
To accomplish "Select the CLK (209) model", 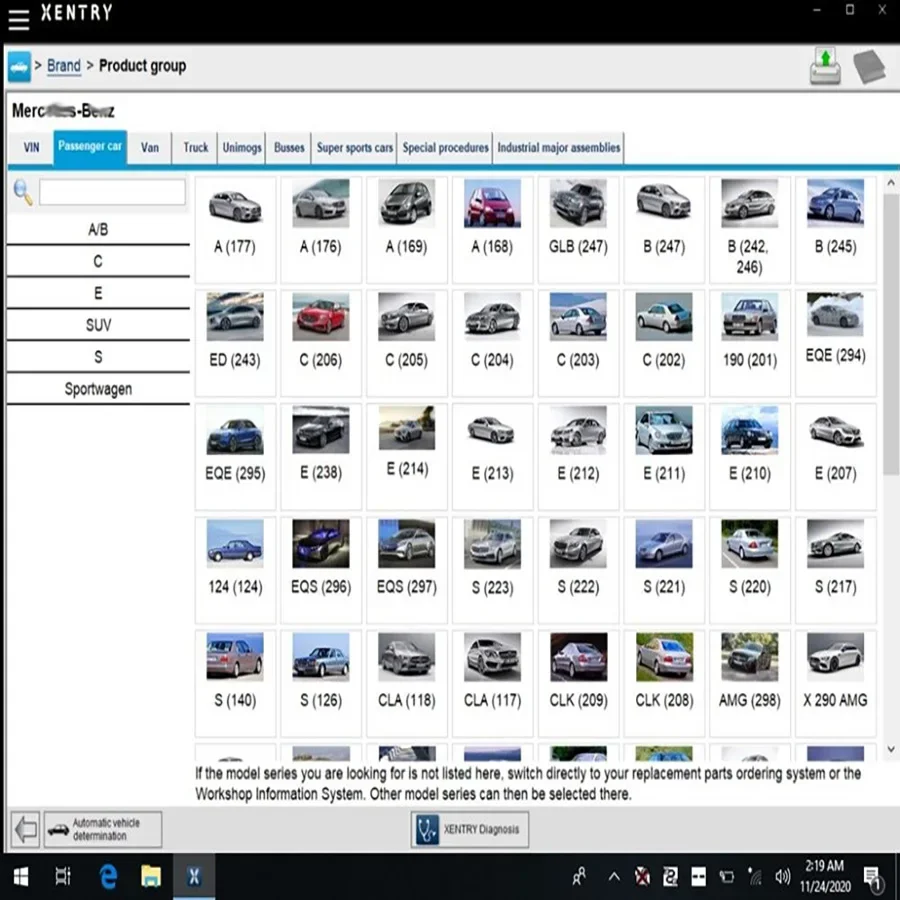I will [x=578, y=683].
